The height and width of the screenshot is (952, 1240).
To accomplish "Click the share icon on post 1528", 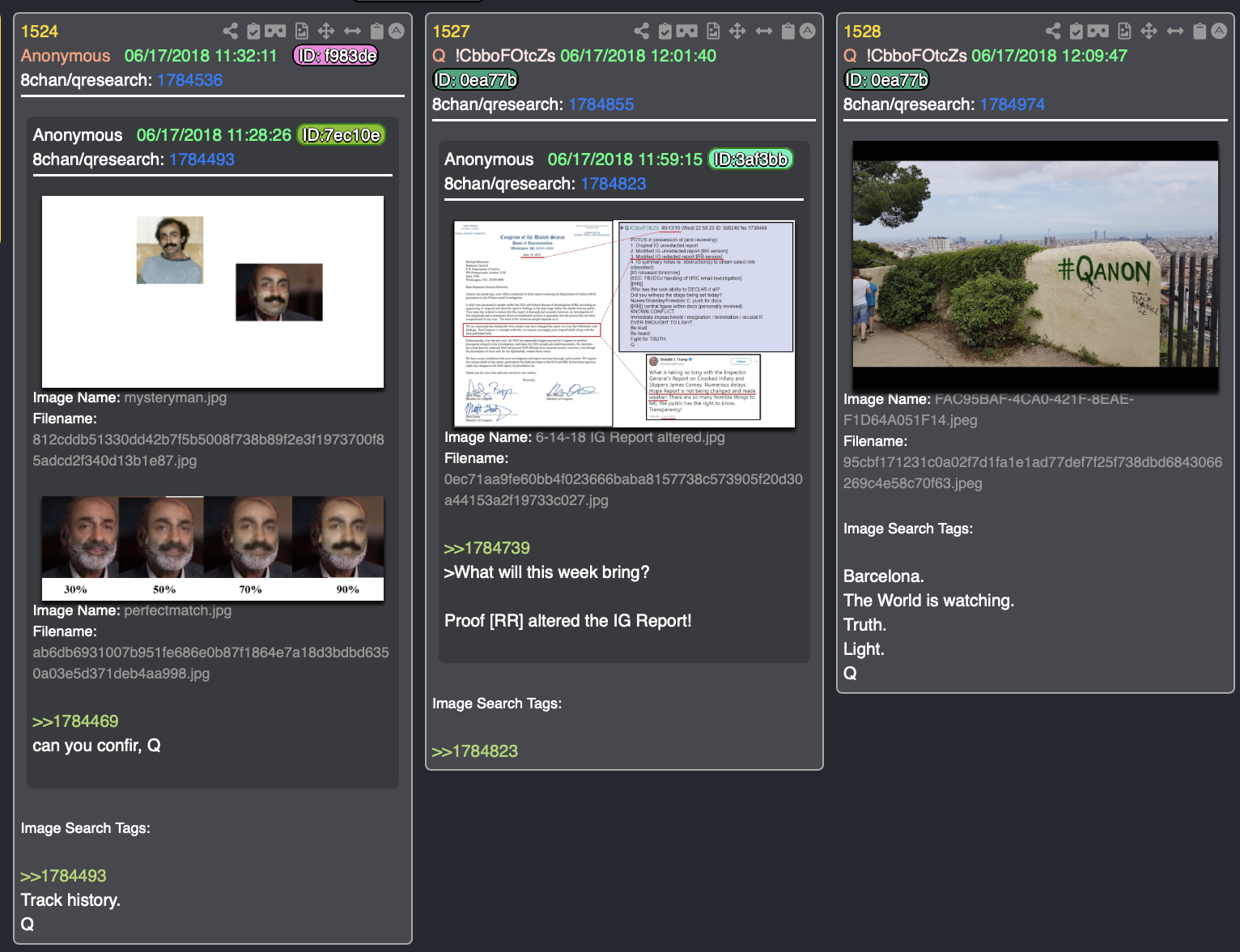I will click(x=1053, y=32).
